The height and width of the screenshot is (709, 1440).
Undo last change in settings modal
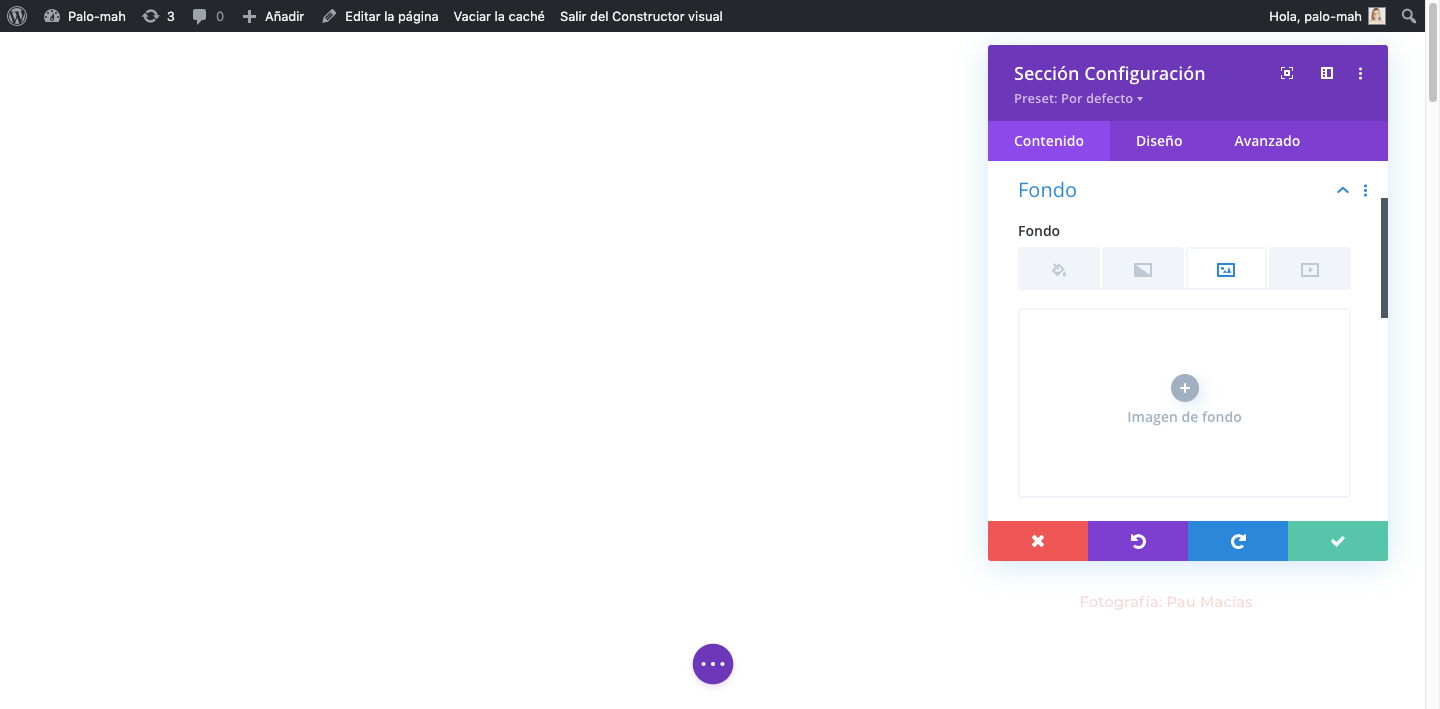click(1138, 541)
